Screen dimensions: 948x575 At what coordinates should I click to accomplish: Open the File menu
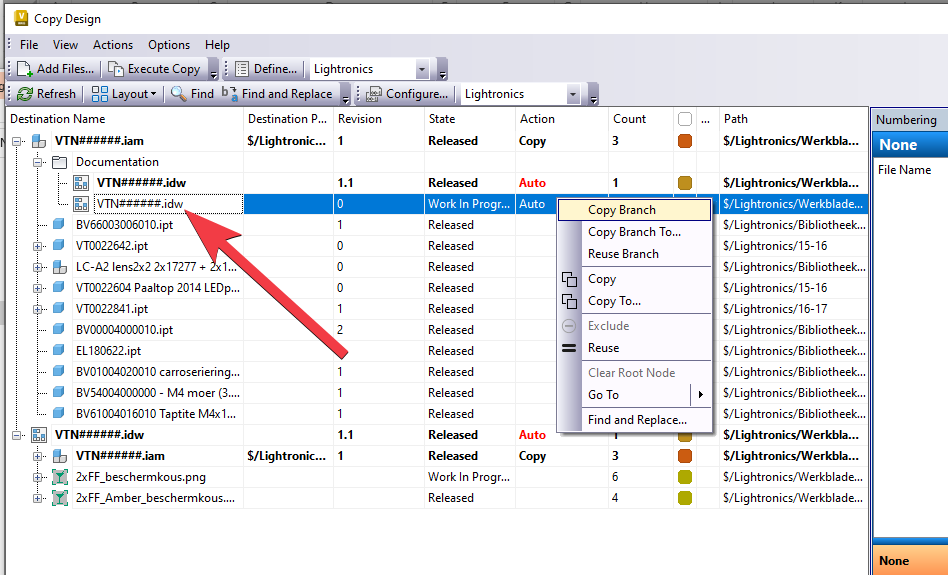coord(28,45)
